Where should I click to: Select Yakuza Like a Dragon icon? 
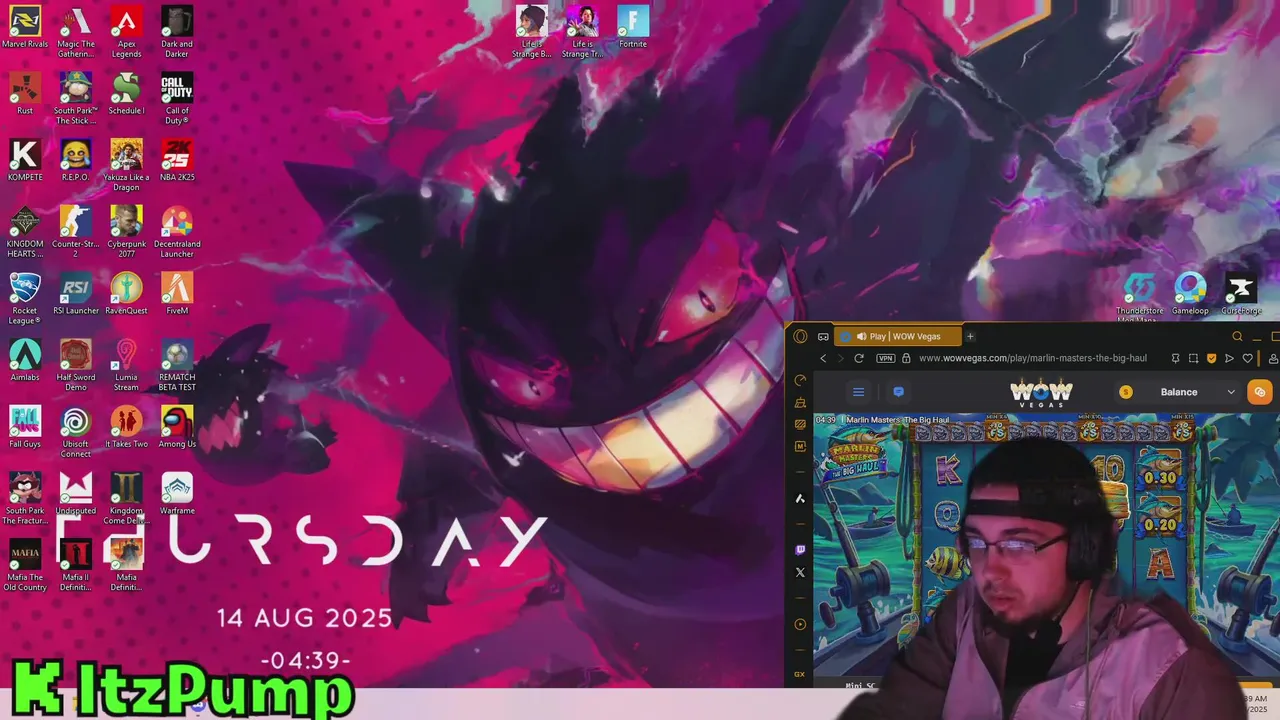tap(126, 165)
